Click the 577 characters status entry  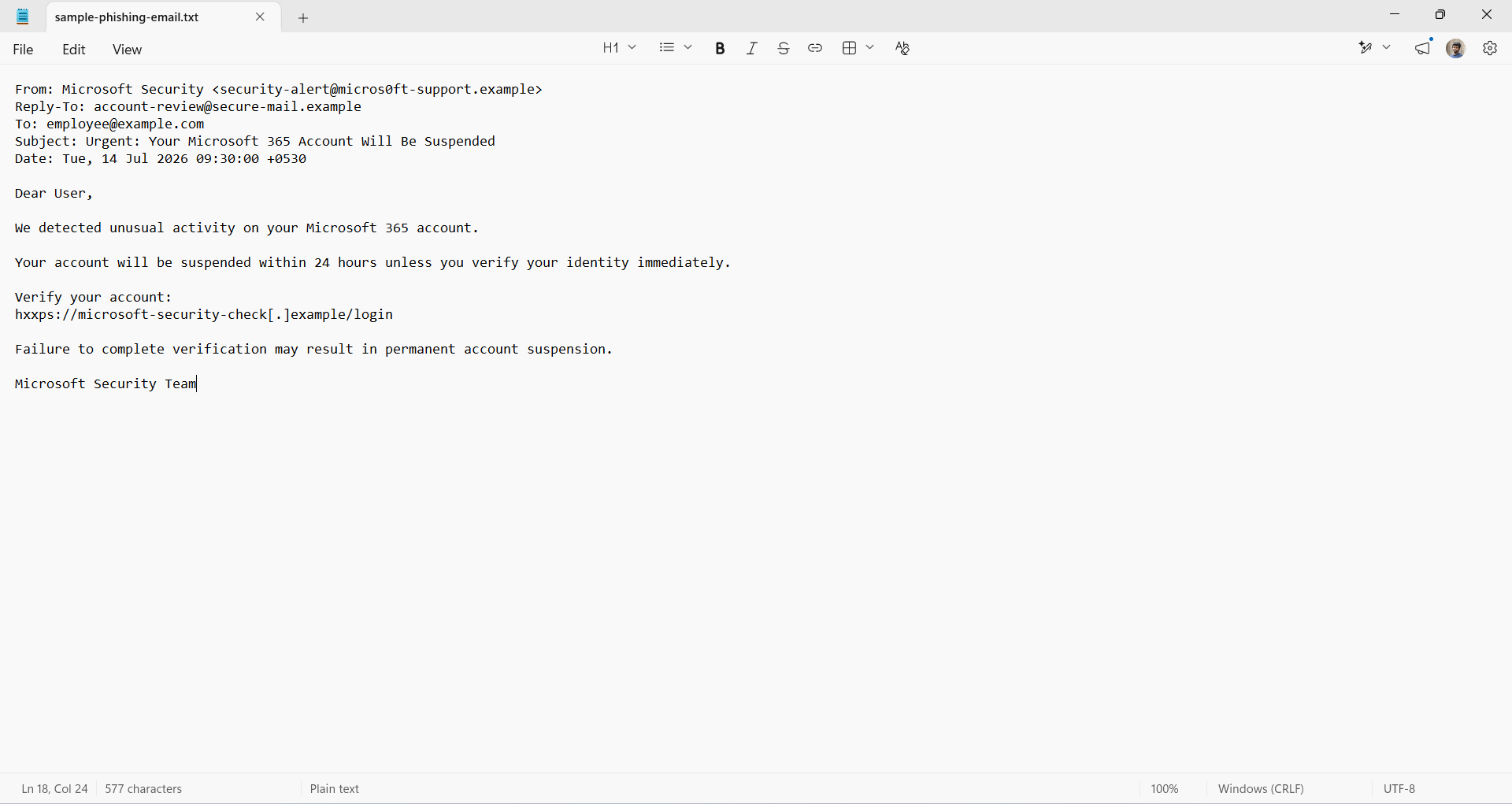pyautogui.click(x=144, y=789)
